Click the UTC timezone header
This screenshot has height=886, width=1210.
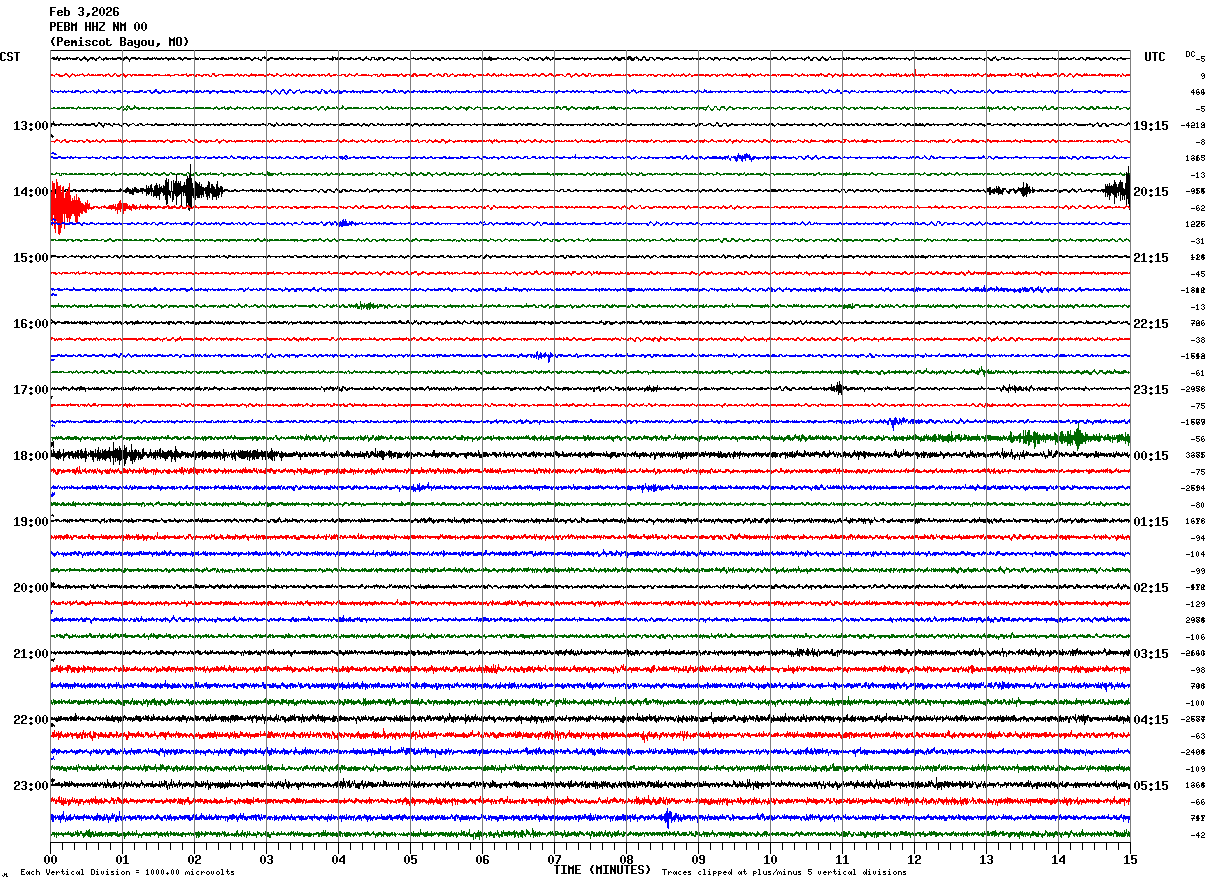1155,57
